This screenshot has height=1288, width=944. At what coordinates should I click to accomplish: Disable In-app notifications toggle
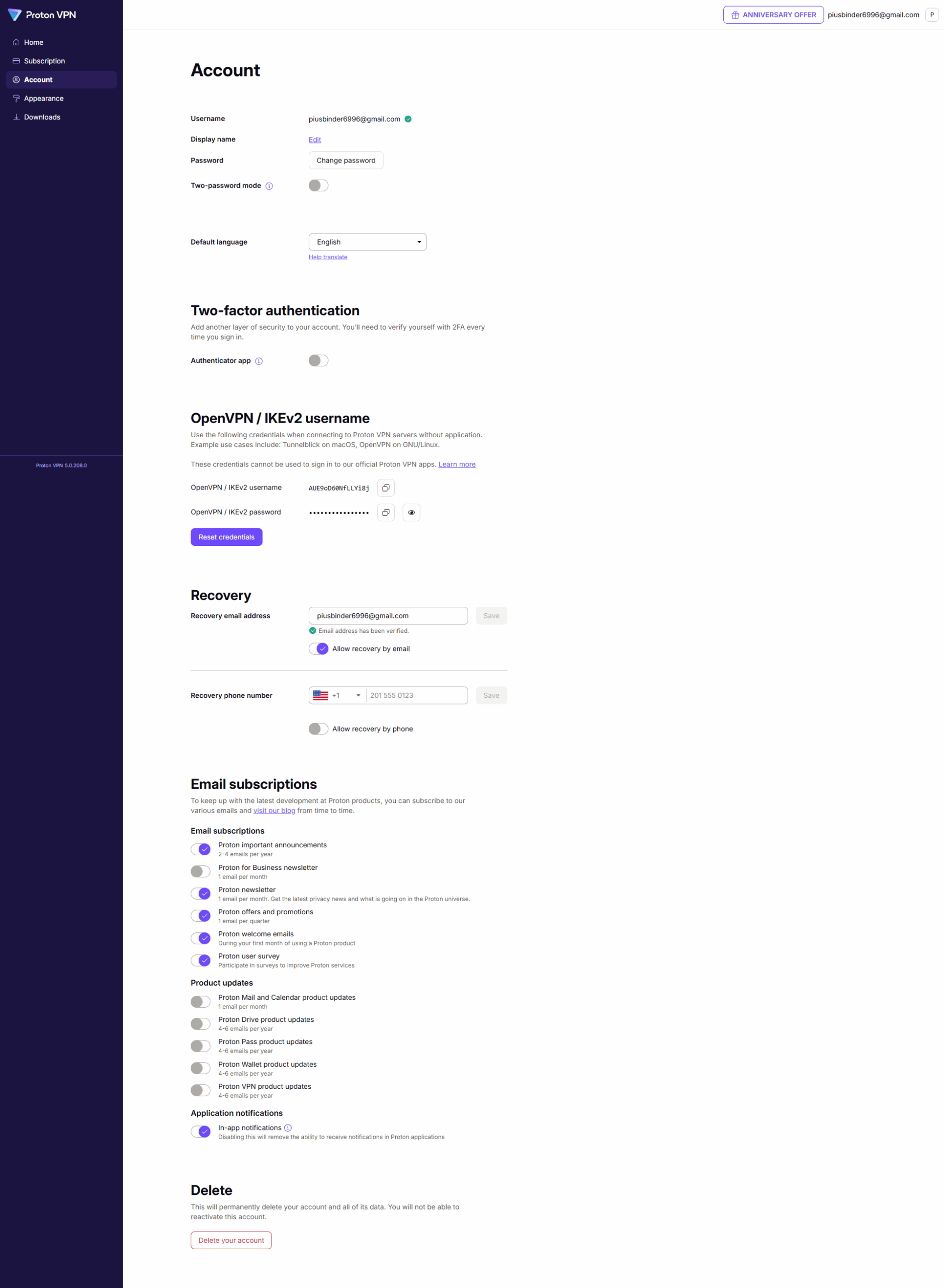pos(201,1132)
